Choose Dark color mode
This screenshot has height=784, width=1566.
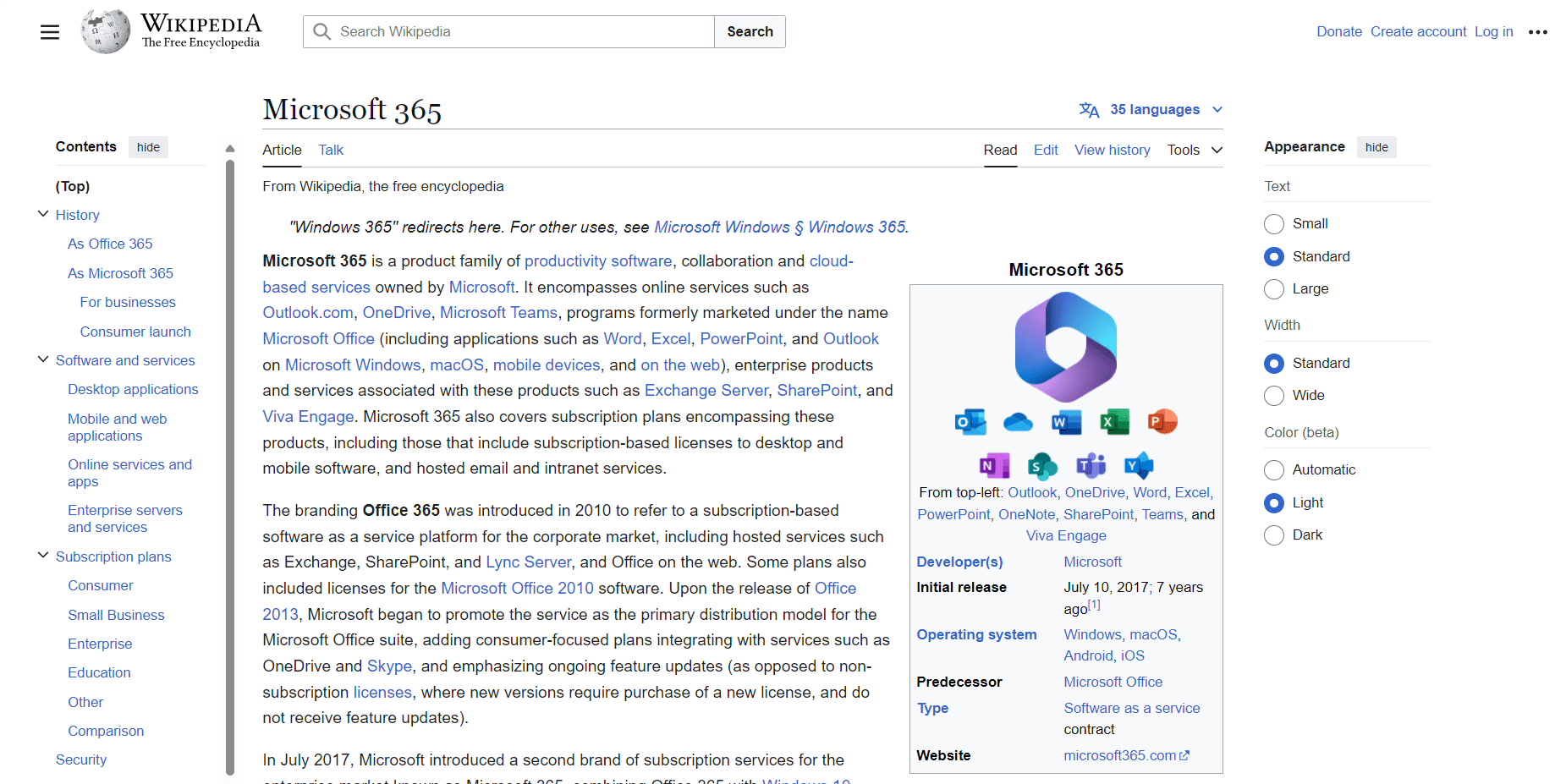click(x=1273, y=535)
